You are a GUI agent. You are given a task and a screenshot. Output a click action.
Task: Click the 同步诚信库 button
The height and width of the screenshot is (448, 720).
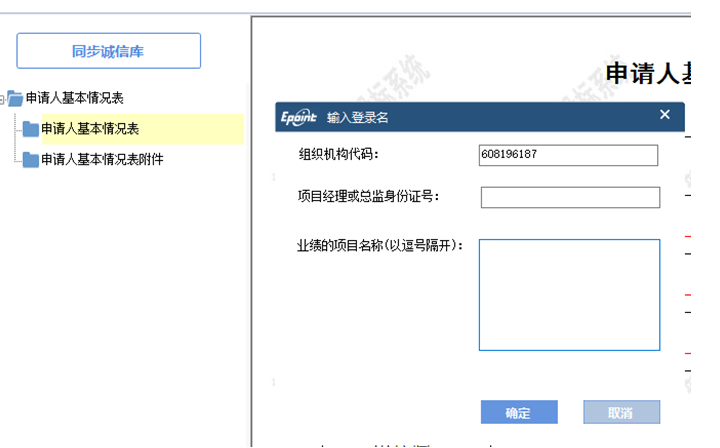[108, 51]
